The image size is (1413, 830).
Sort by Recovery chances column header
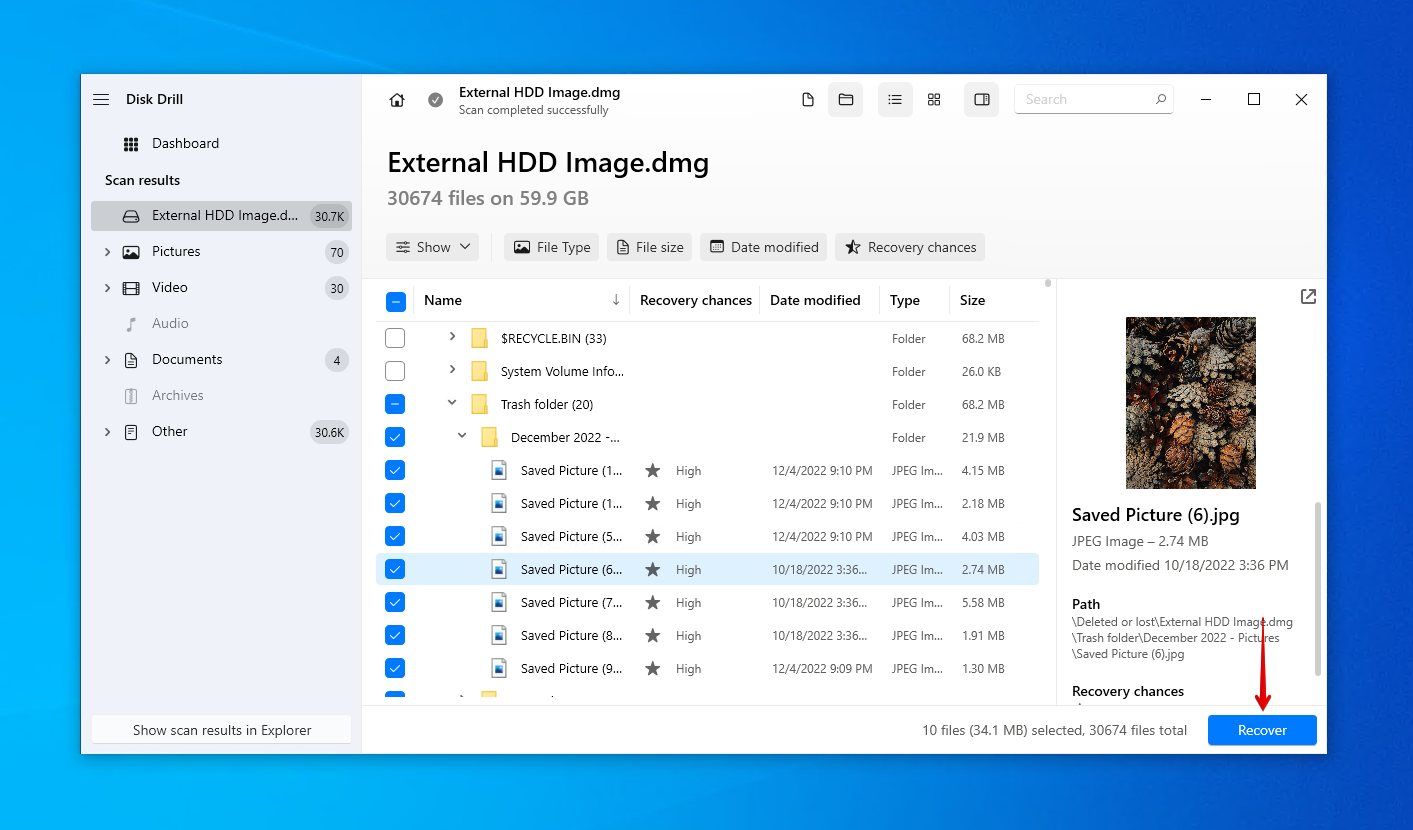click(695, 300)
